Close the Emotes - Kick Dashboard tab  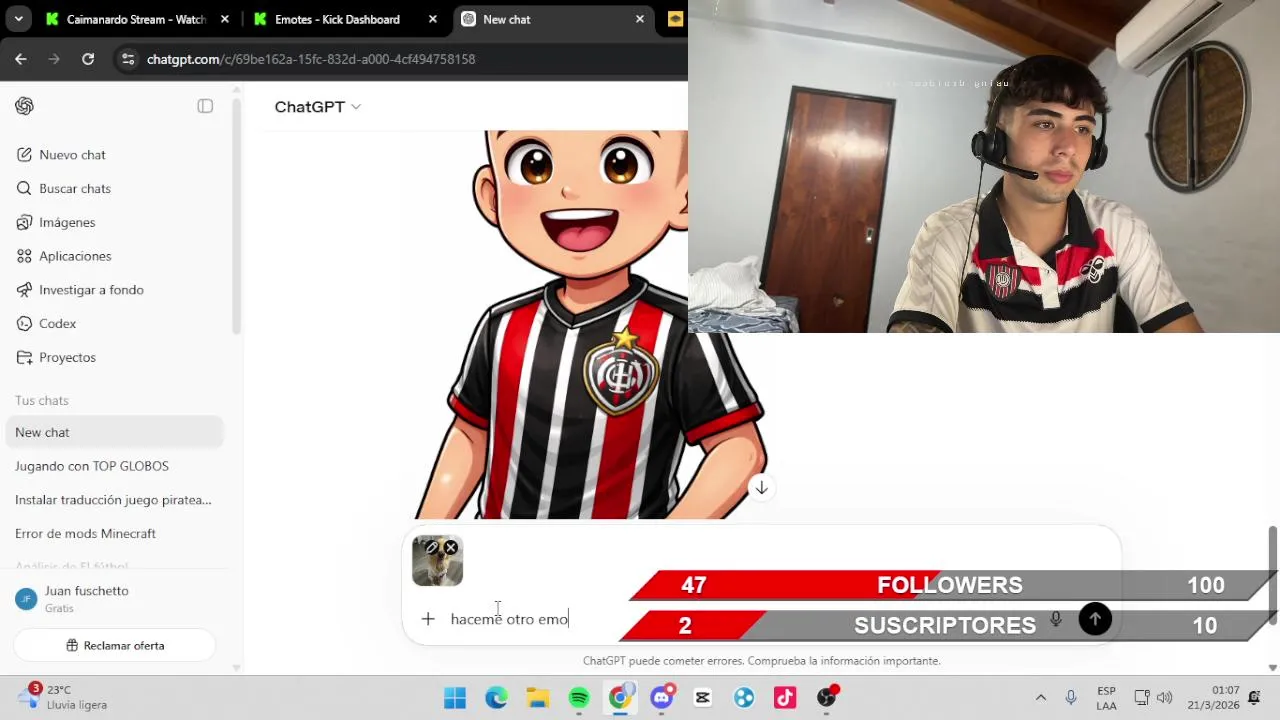click(x=432, y=19)
